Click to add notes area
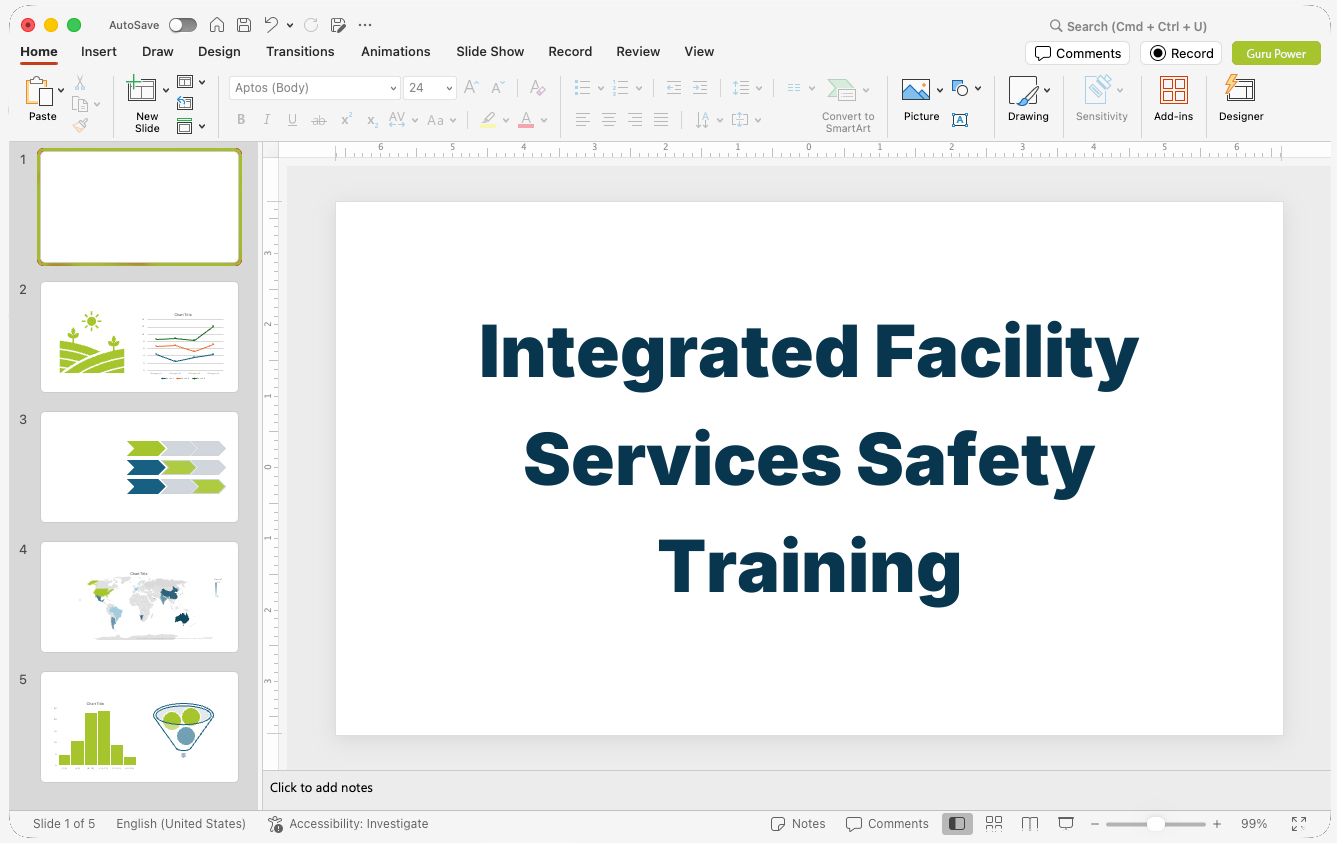The height and width of the screenshot is (843, 1337). [x=795, y=788]
